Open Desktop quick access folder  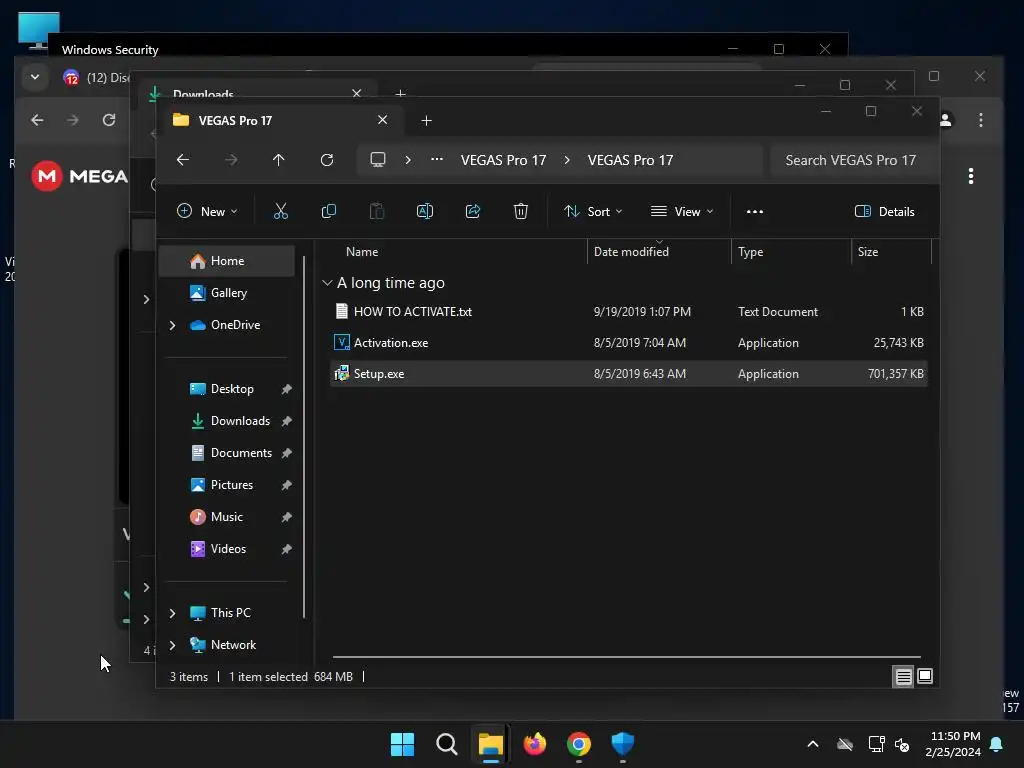point(232,389)
